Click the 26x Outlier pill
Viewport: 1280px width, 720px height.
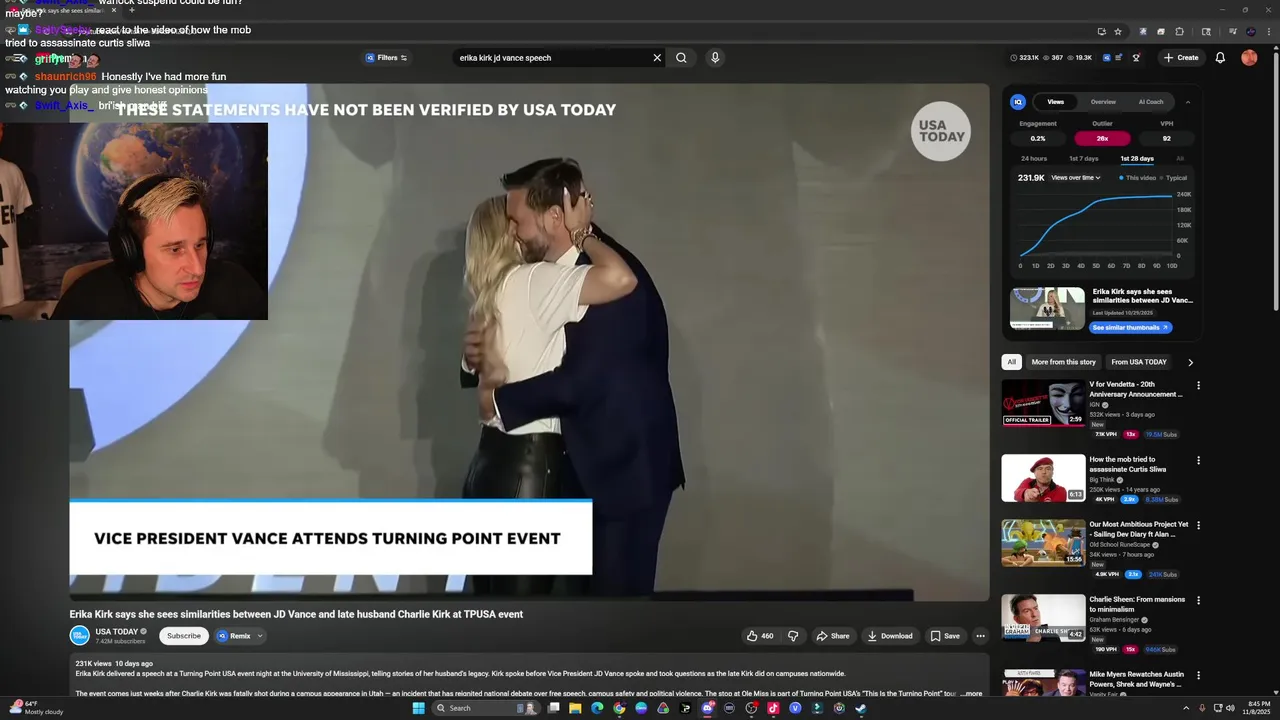tap(1102, 138)
